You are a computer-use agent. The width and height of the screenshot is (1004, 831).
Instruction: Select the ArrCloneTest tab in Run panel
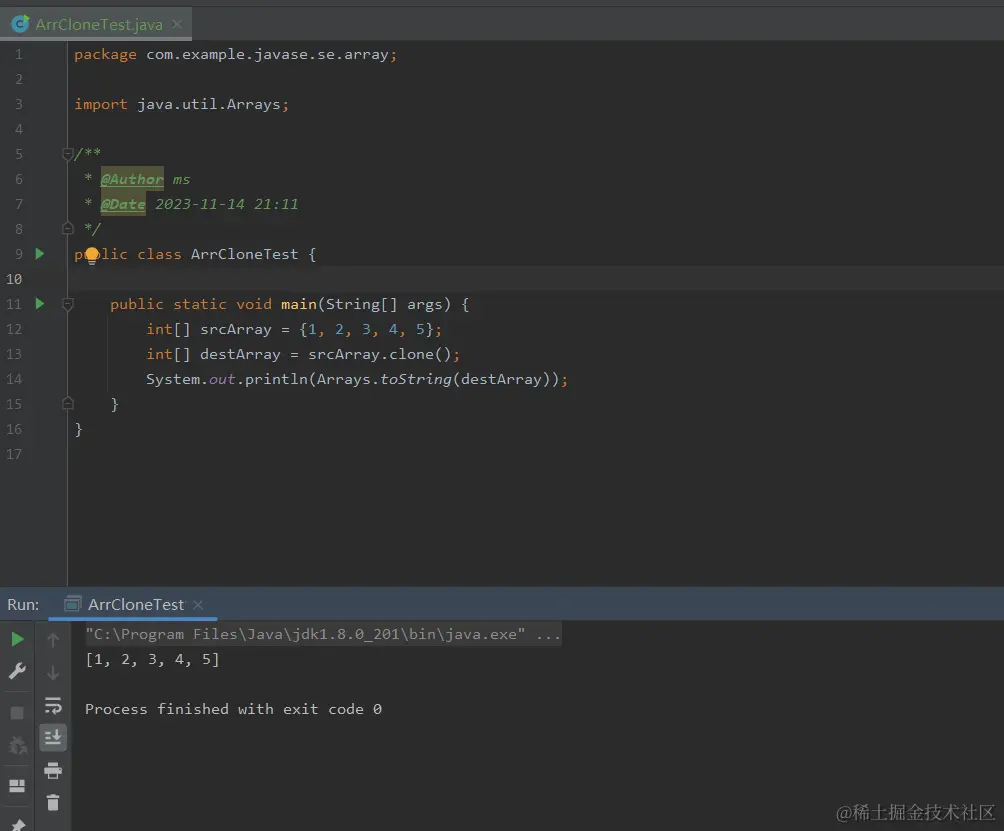133,604
